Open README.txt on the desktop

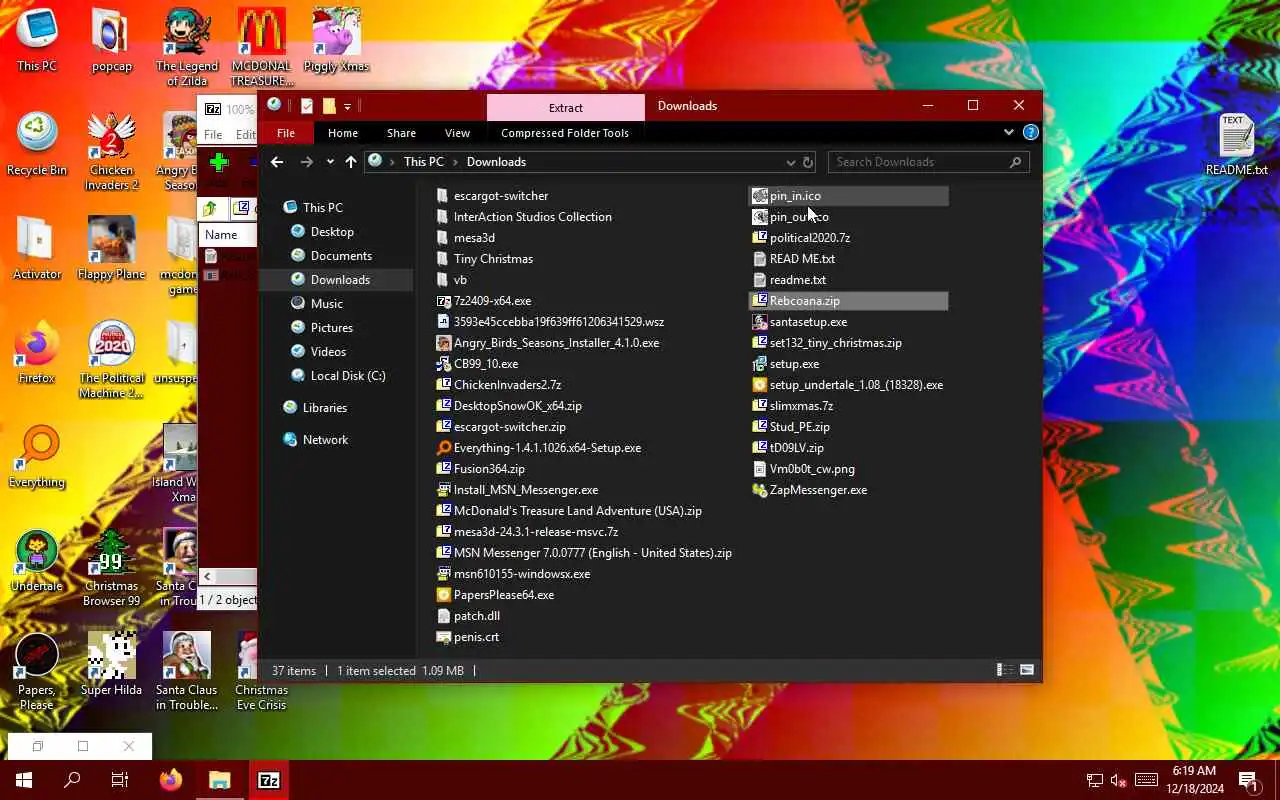tap(1237, 145)
